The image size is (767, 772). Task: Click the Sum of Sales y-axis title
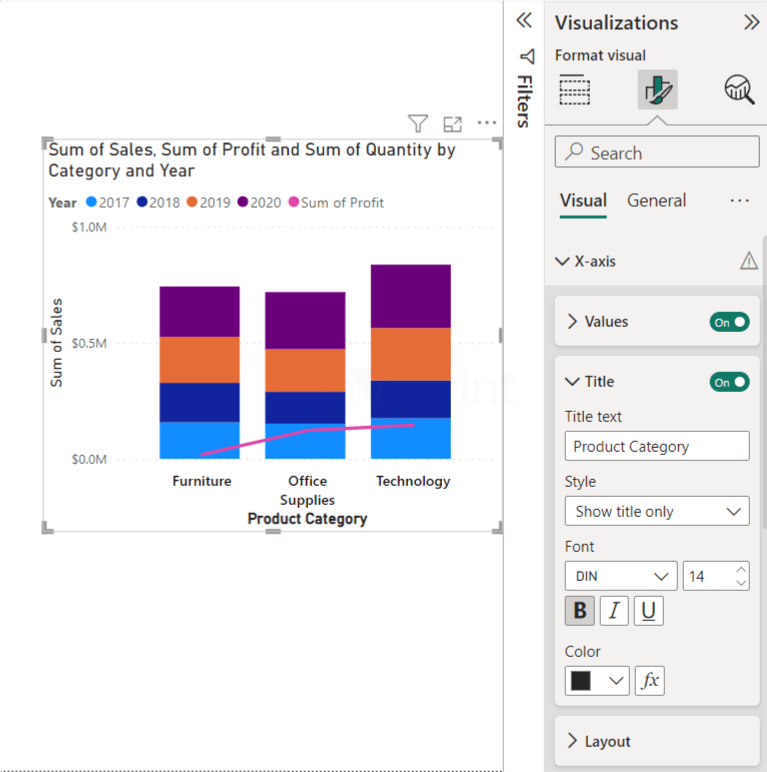click(57, 343)
